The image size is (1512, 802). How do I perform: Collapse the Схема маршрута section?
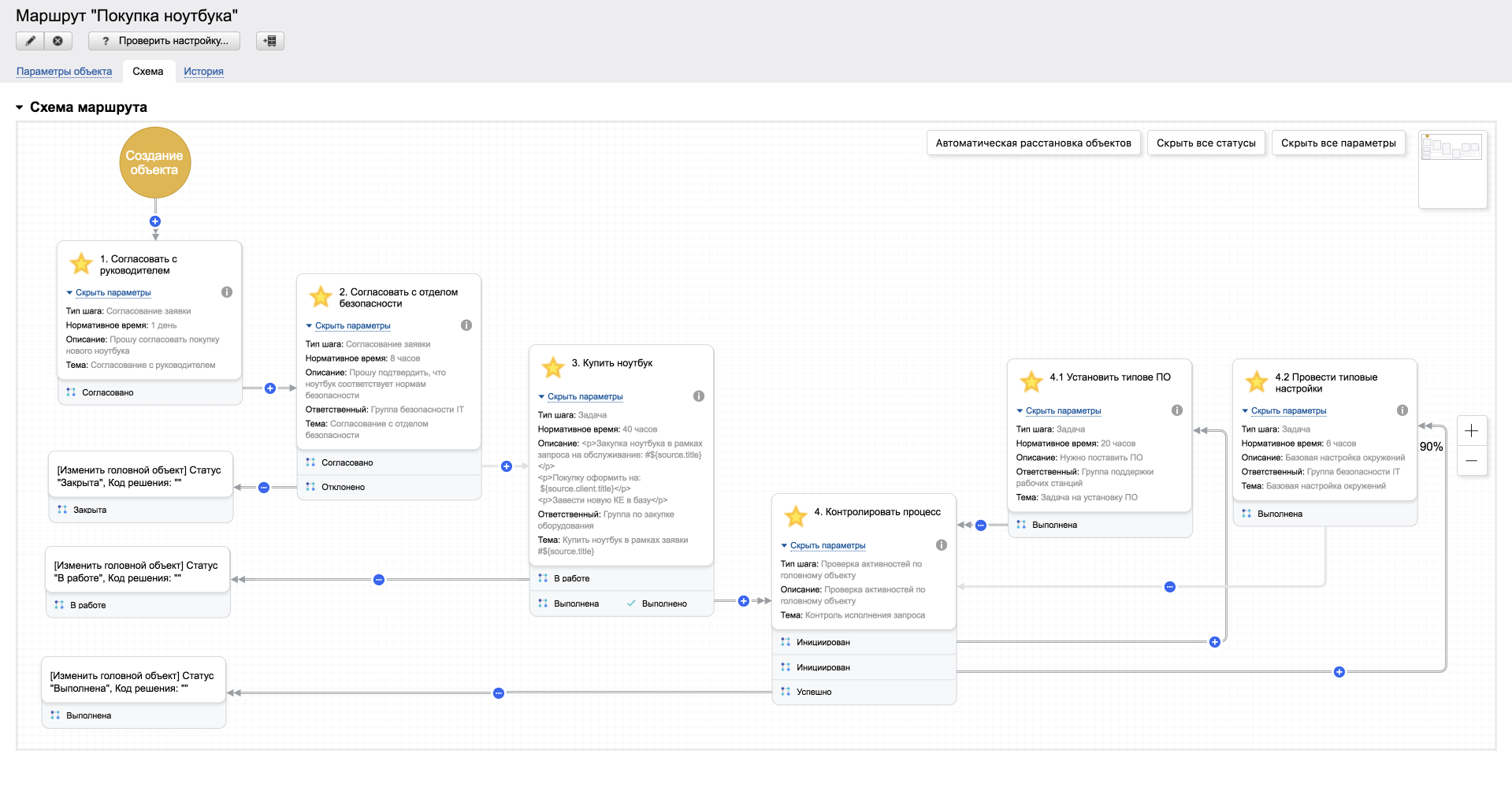[20, 107]
